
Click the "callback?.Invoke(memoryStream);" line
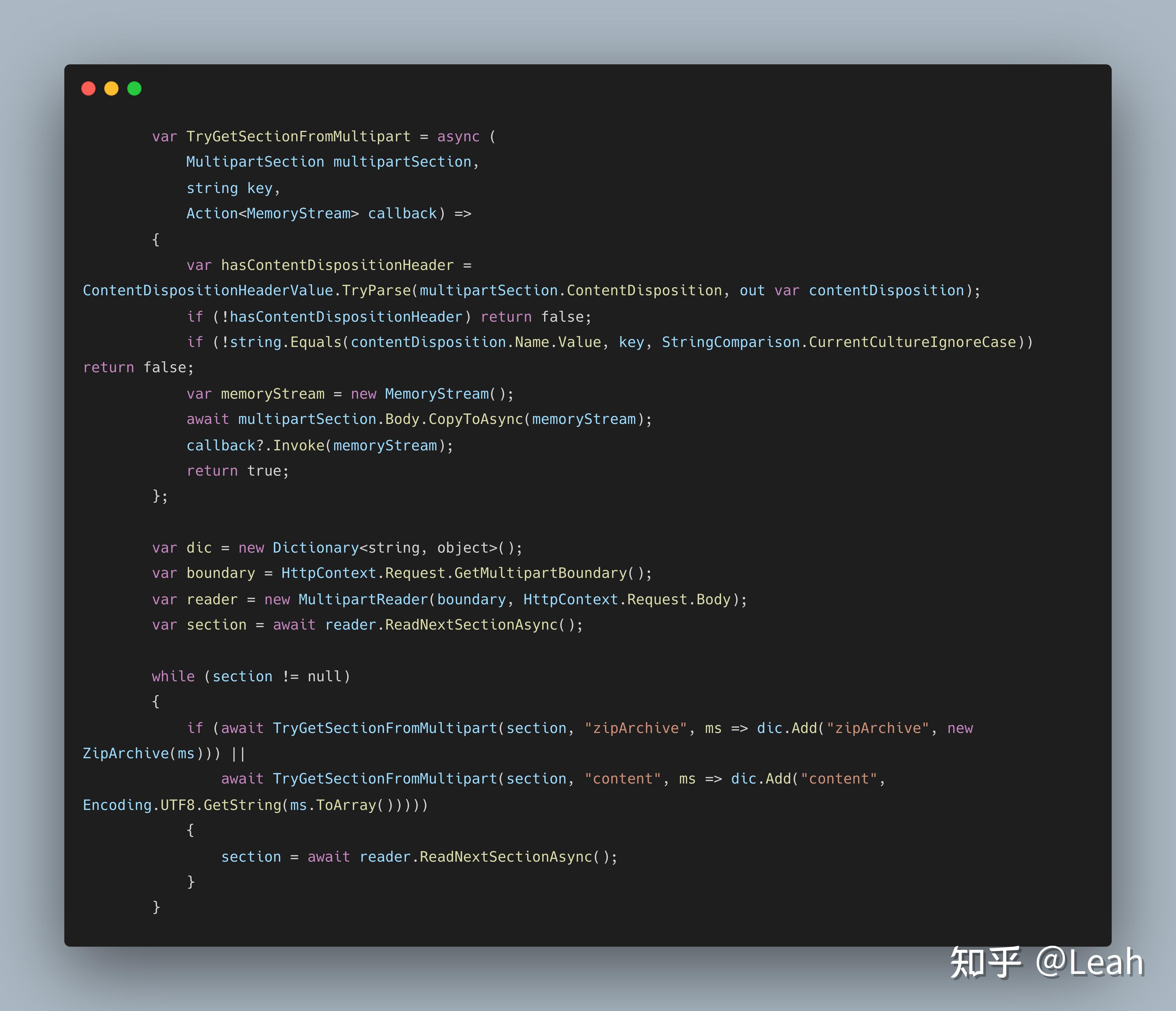tap(320, 445)
